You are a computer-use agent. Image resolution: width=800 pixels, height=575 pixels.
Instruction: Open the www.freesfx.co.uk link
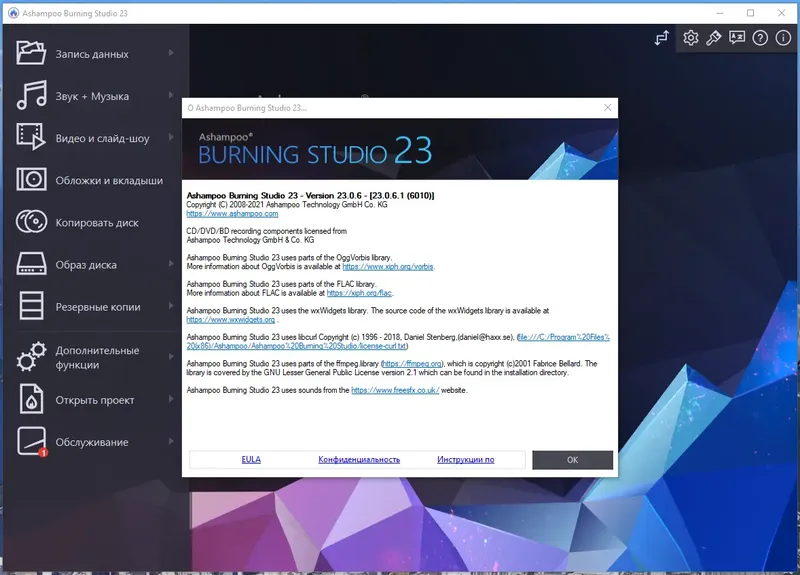click(395, 390)
